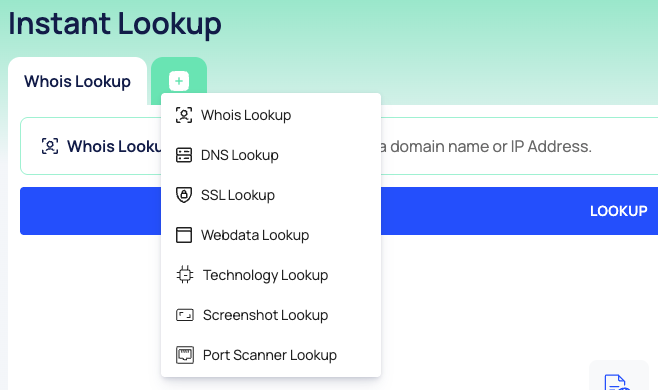
Task: Click the Port Scanner ethernet icon
Action: tap(185, 355)
